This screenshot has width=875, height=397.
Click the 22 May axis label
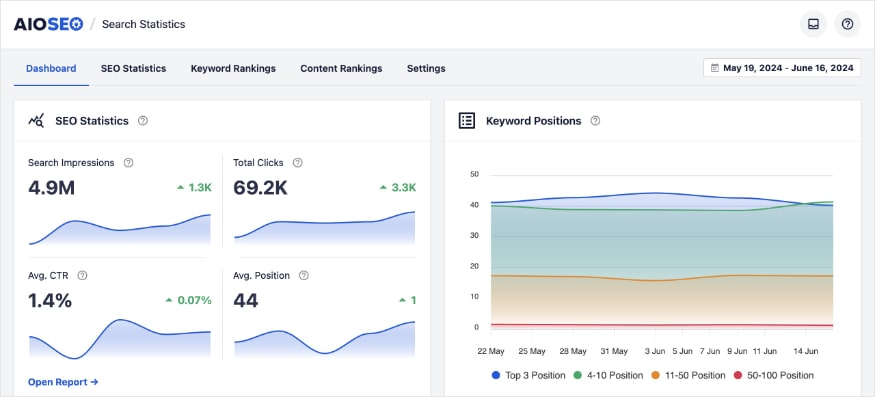(x=491, y=351)
